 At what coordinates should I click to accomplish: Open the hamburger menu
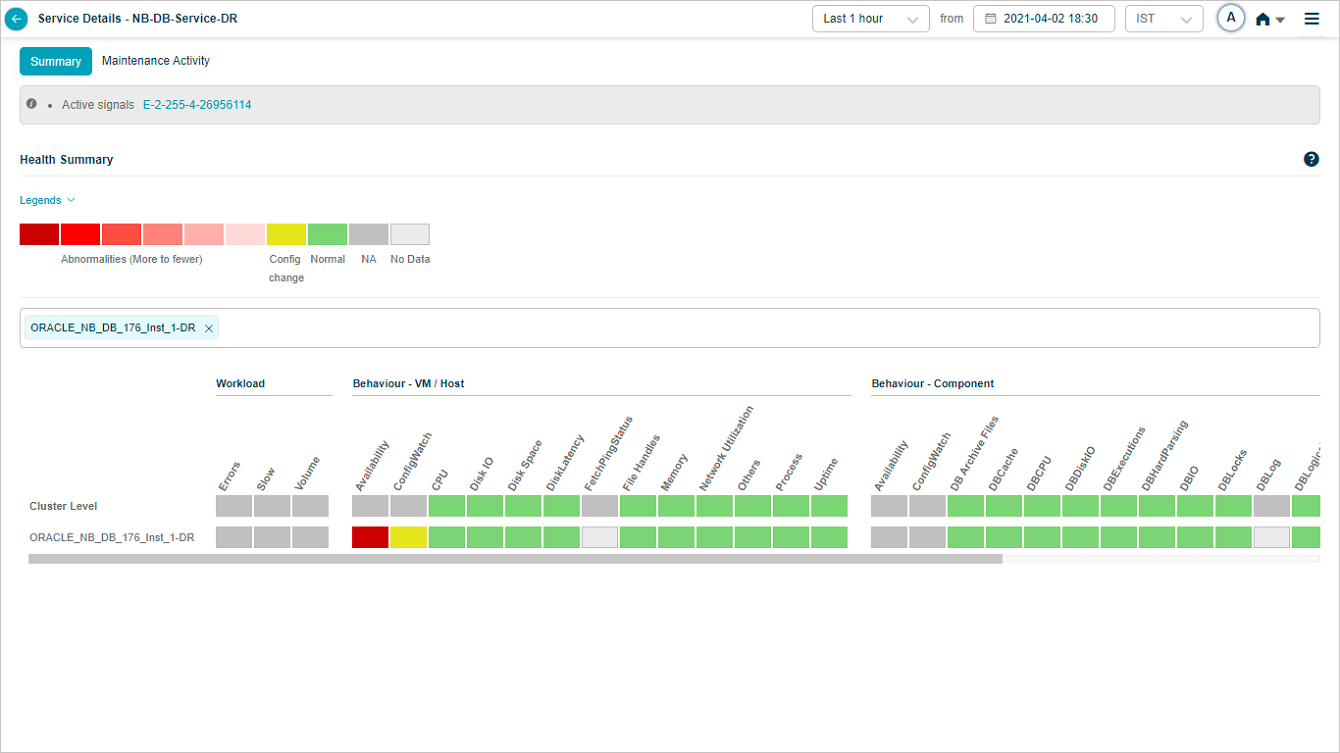click(1312, 19)
